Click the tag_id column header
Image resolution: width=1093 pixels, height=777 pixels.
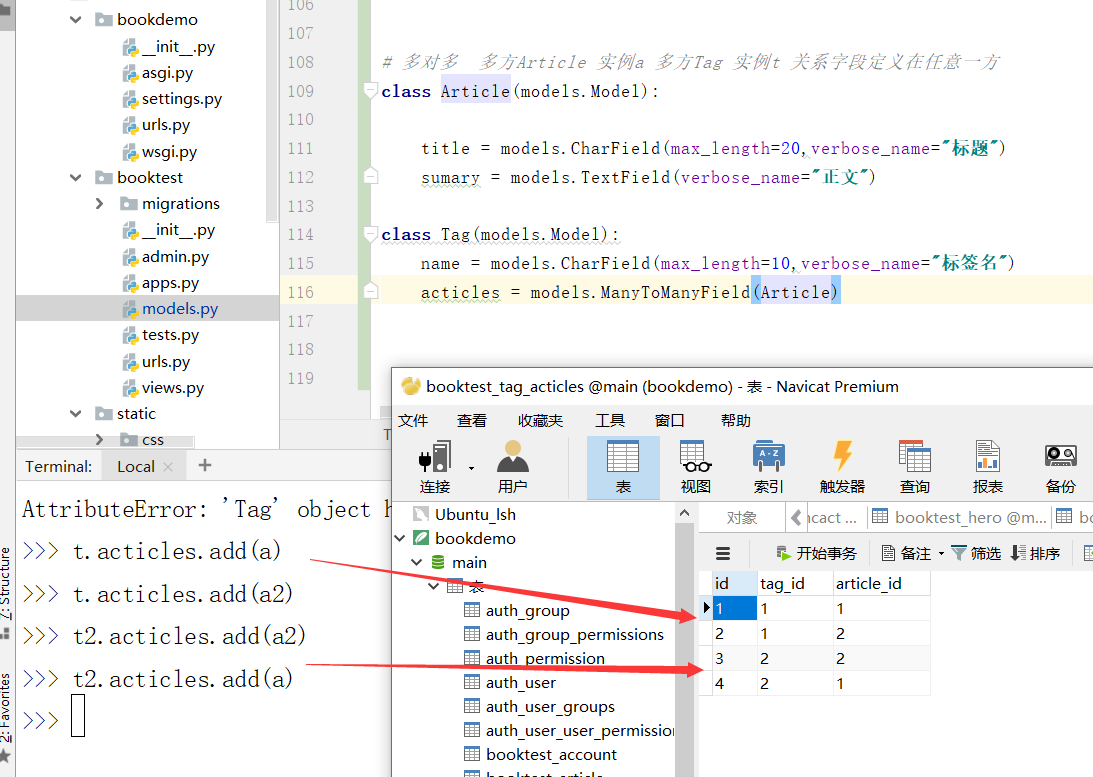(795, 583)
